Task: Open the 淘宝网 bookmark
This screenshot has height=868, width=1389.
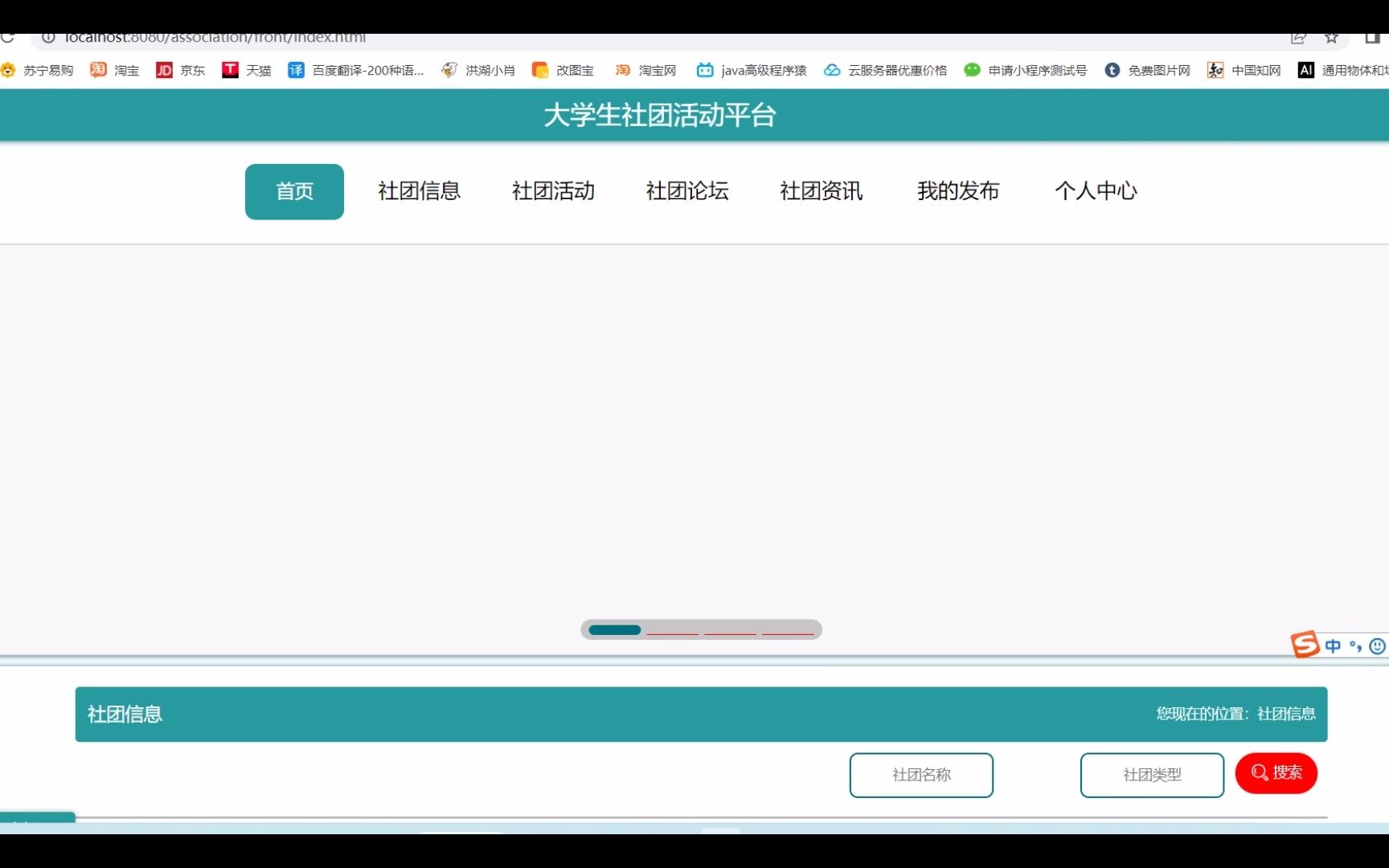Action: click(x=646, y=71)
